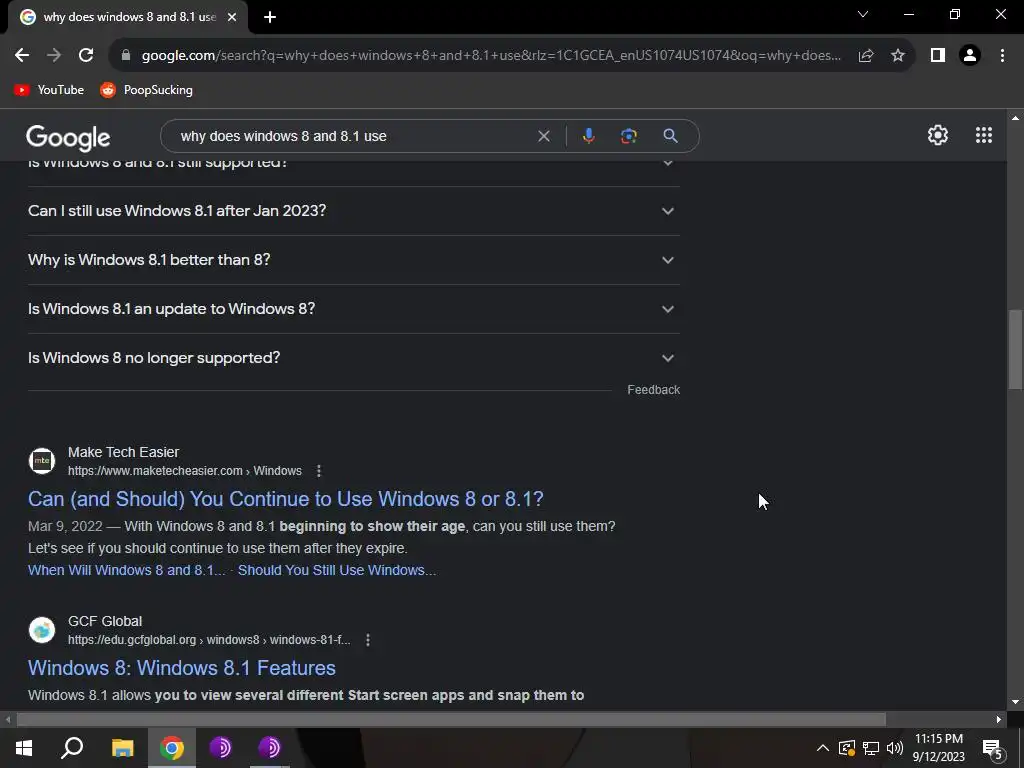Open the first Tor Browser taskbar icon
1024x768 pixels.
[x=221, y=748]
